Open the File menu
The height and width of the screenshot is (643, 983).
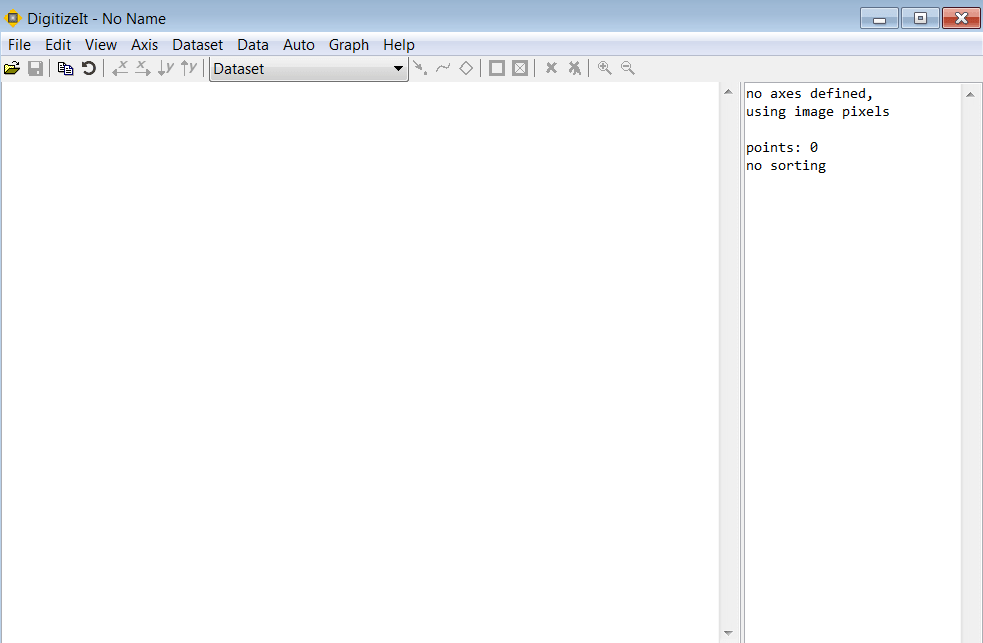(x=19, y=45)
